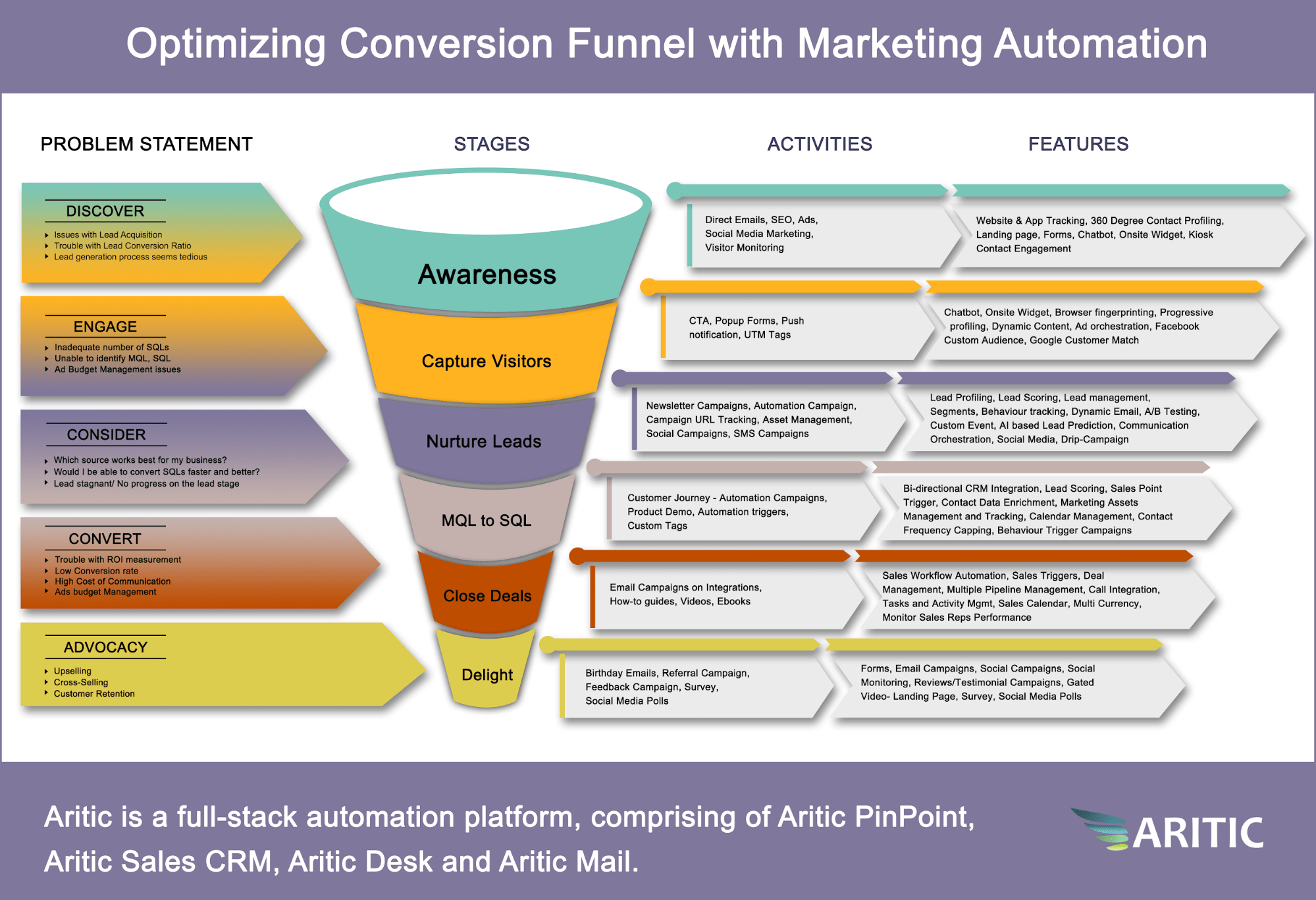Image resolution: width=1316 pixels, height=900 pixels.
Task: Click the infographic title text
Action: pyautogui.click(x=667, y=43)
